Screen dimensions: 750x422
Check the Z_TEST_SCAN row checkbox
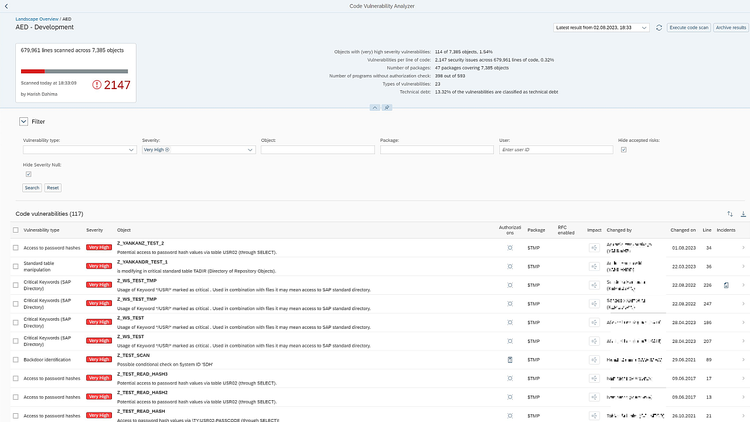click(x=16, y=360)
